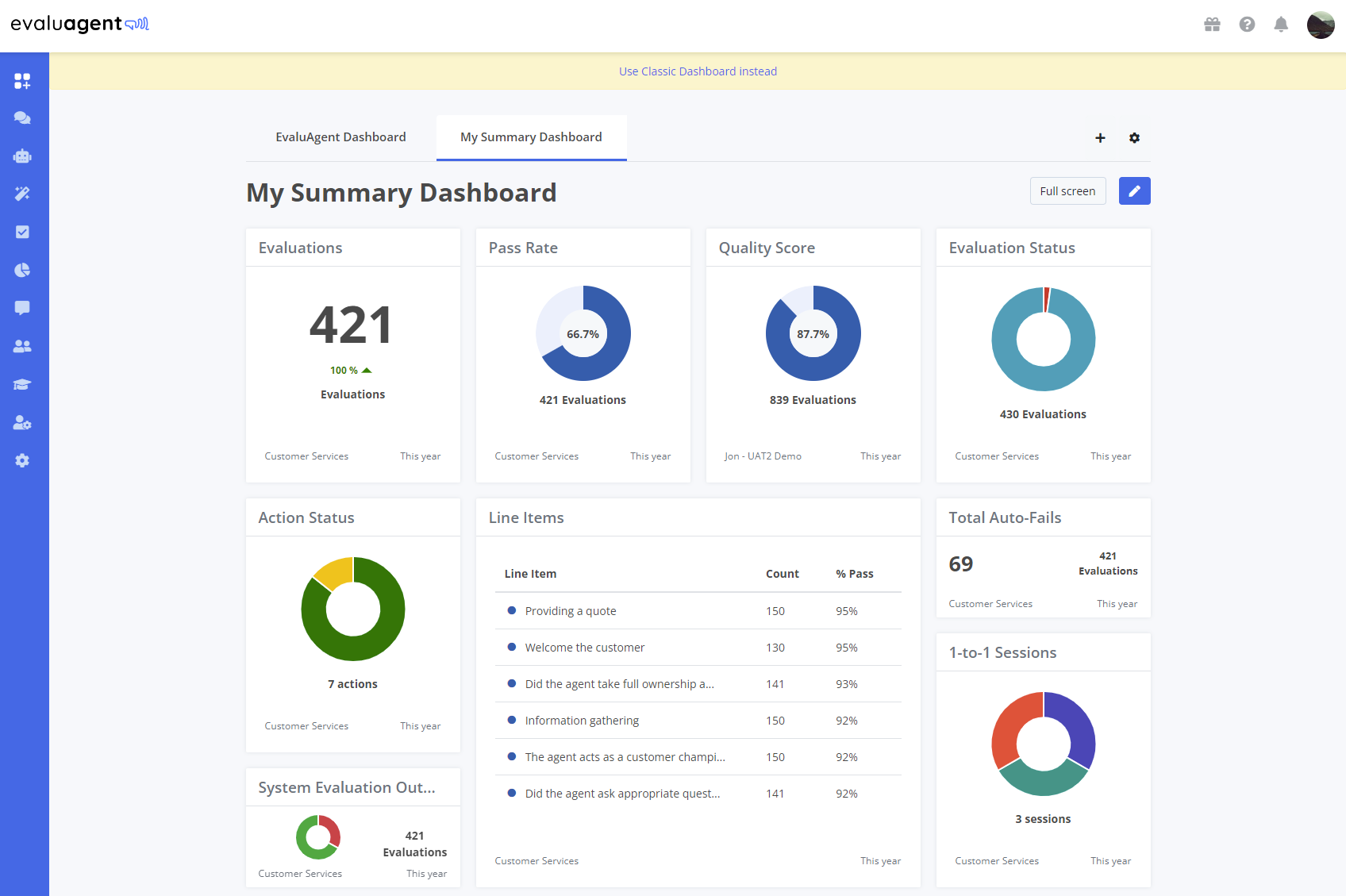Screen dimensions: 1346x896
Task: Click the 7 actions label
Action: click(x=352, y=684)
